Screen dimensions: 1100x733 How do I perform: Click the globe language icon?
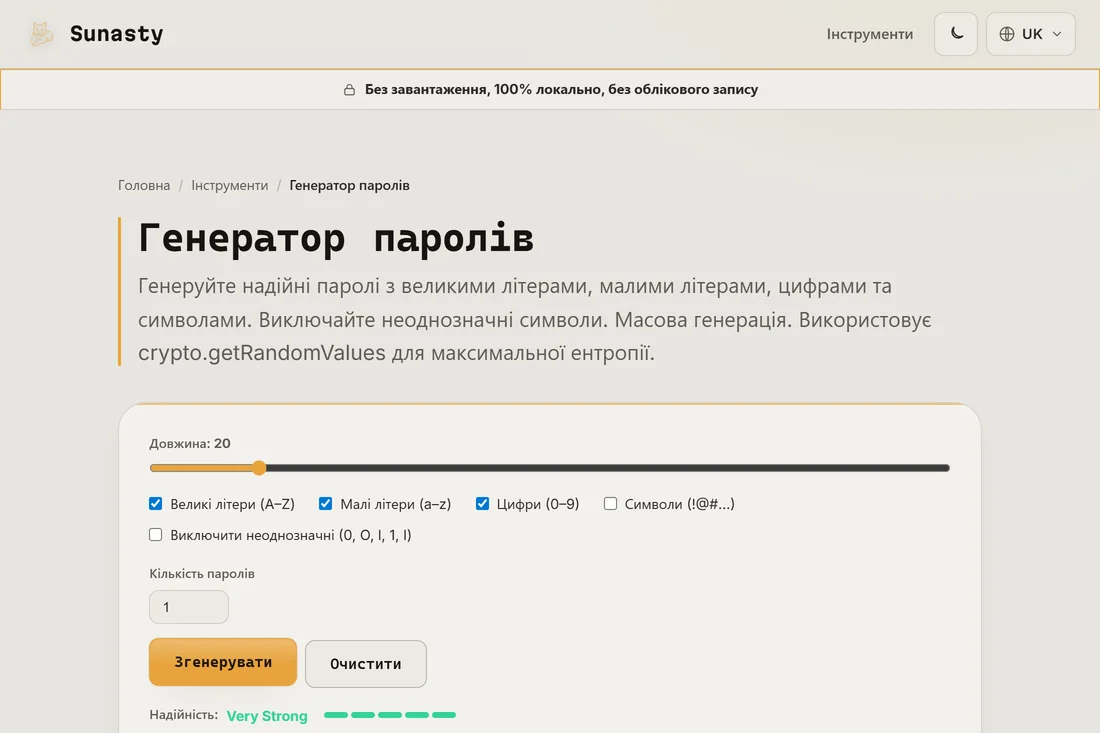[x=1007, y=34]
